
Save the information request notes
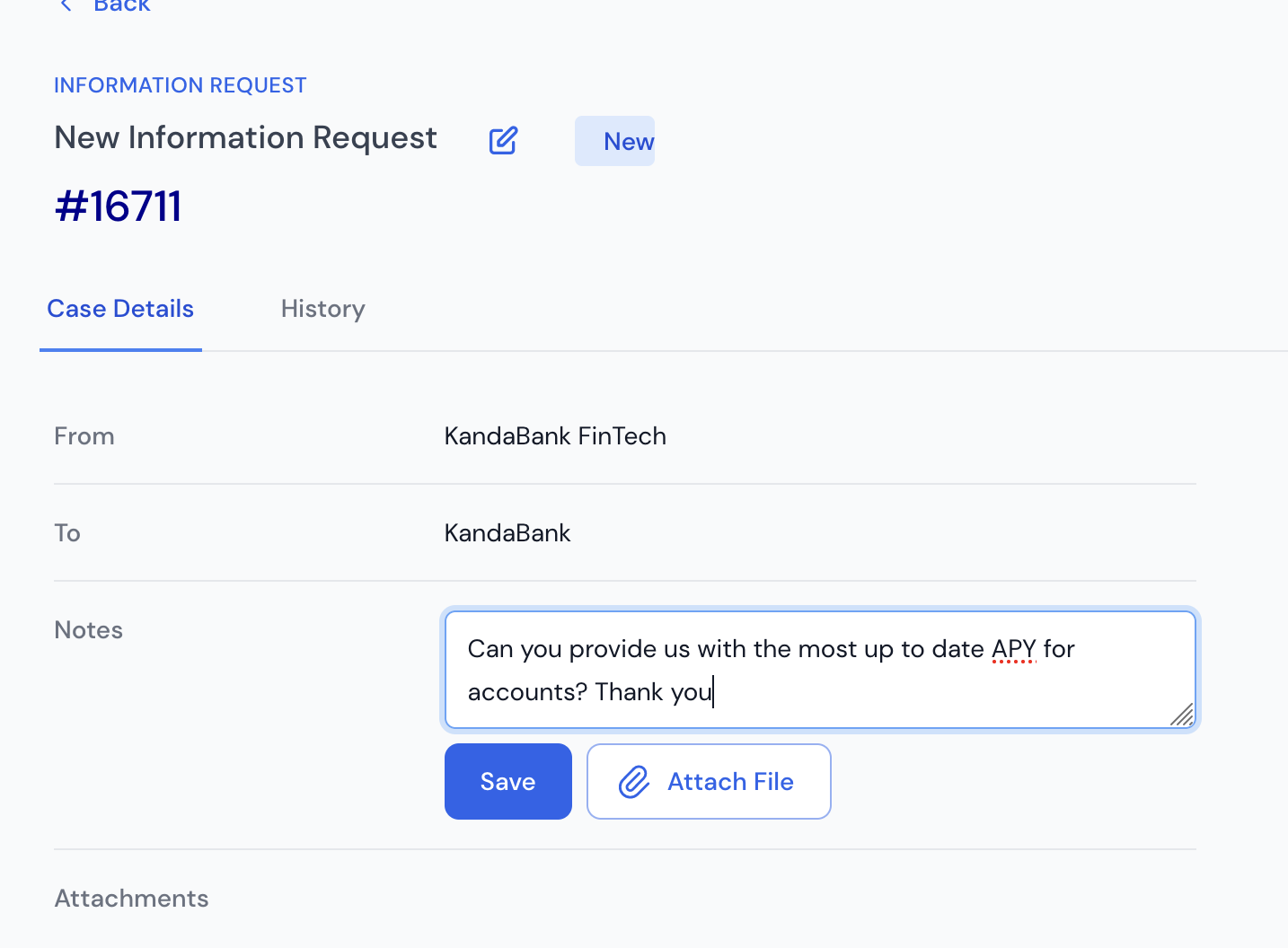[508, 781]
